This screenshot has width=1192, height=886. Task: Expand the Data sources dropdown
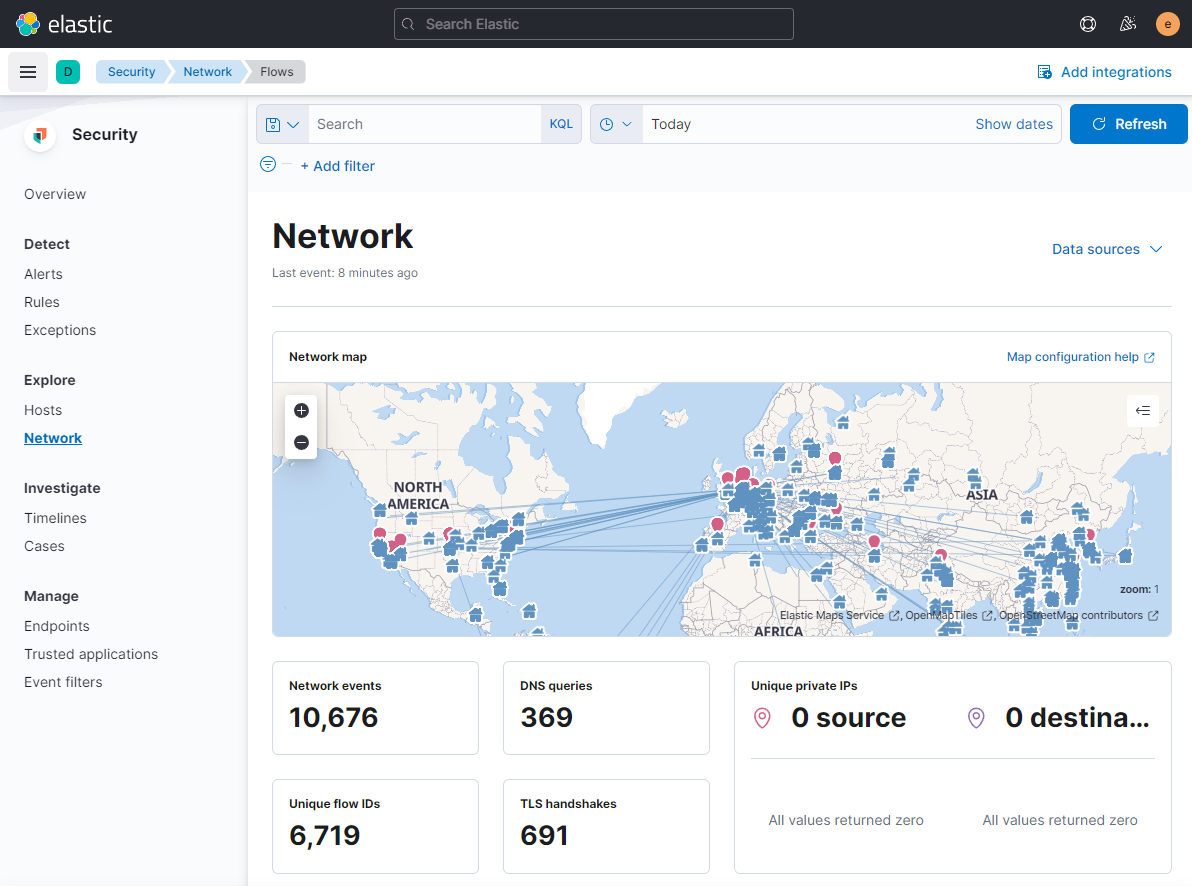pos(1107,249)
